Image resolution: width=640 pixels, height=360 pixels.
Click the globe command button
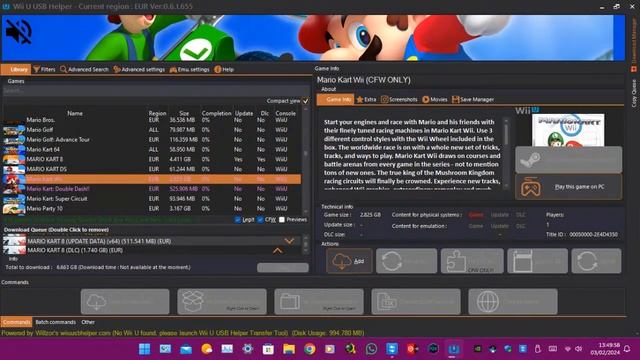click(x=513, y=302)
